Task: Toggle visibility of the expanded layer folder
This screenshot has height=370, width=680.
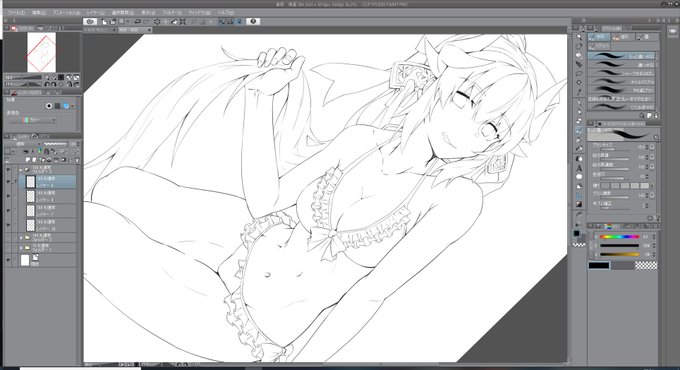Action: tap(8, 170)
